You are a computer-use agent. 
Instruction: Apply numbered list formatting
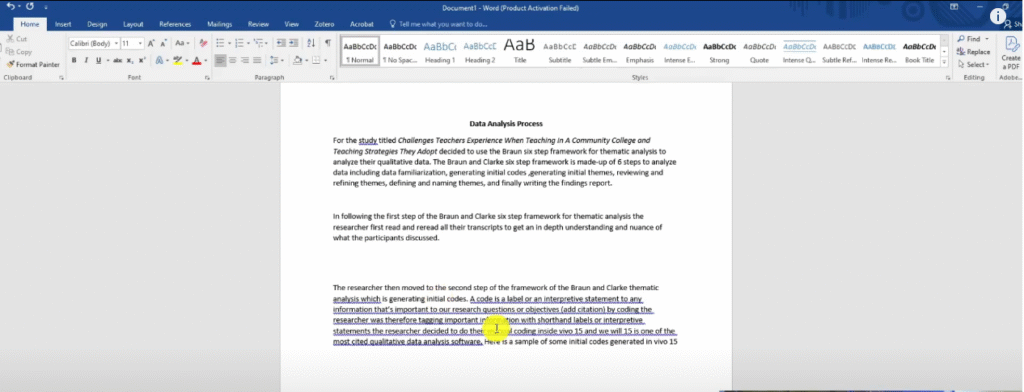[240, 43]
